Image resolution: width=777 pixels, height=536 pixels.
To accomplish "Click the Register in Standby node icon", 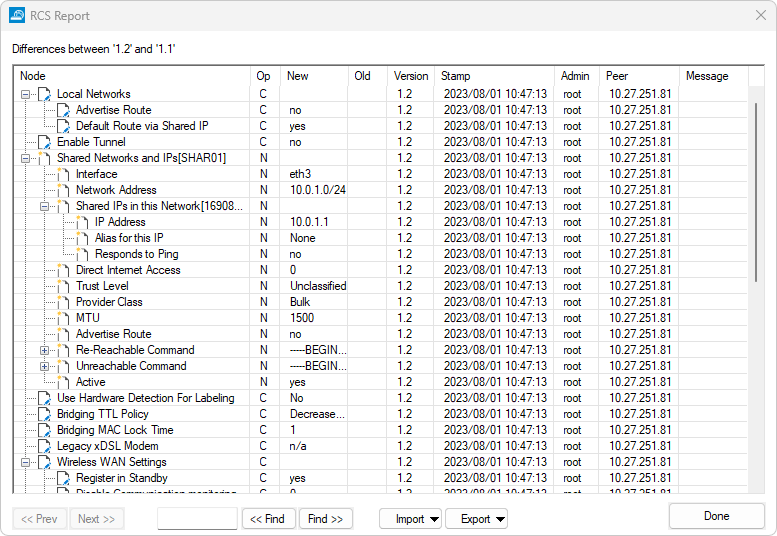I will [x=63, y=478].
